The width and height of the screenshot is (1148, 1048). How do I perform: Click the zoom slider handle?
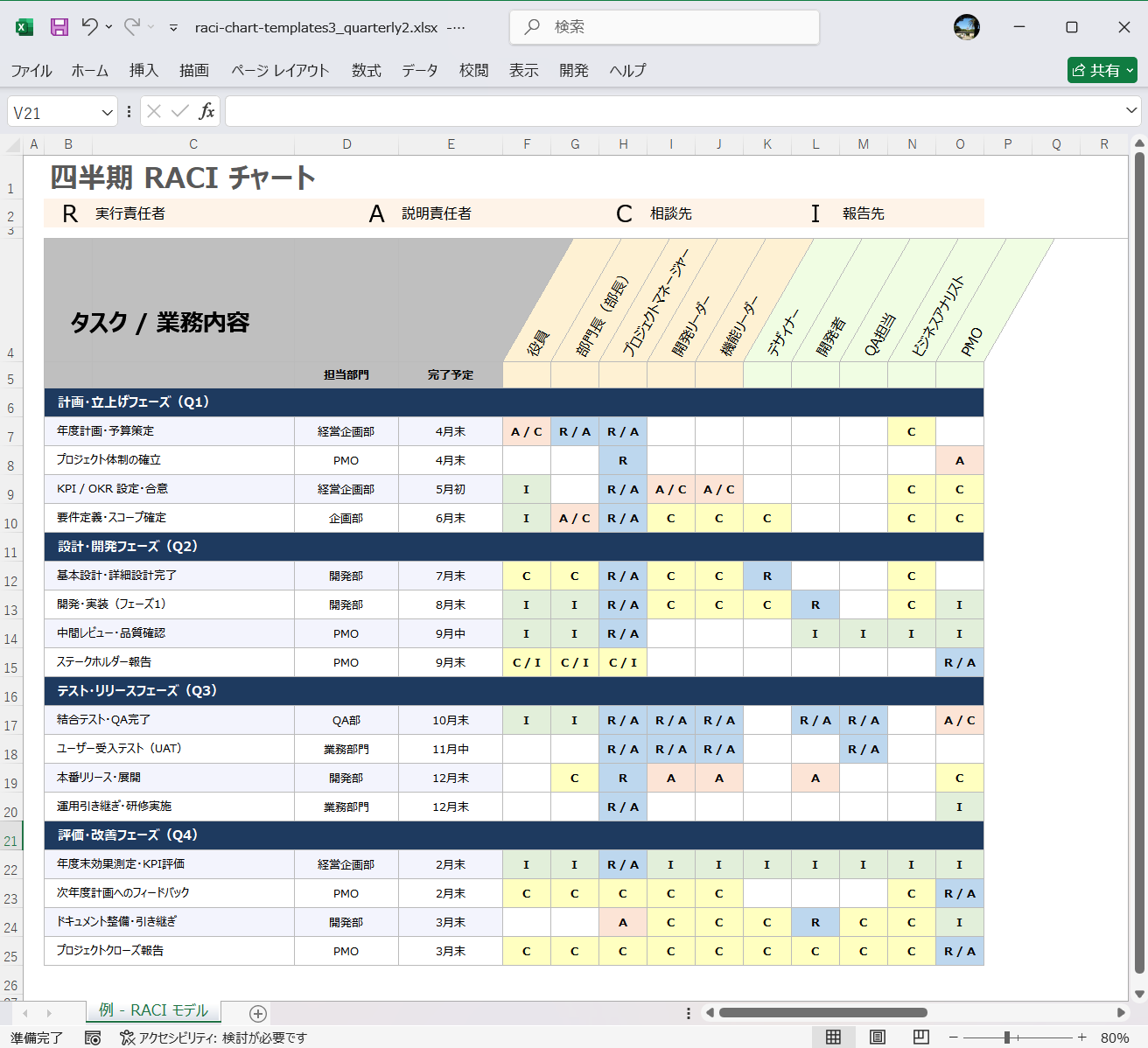click(x=1007, y=1038)
